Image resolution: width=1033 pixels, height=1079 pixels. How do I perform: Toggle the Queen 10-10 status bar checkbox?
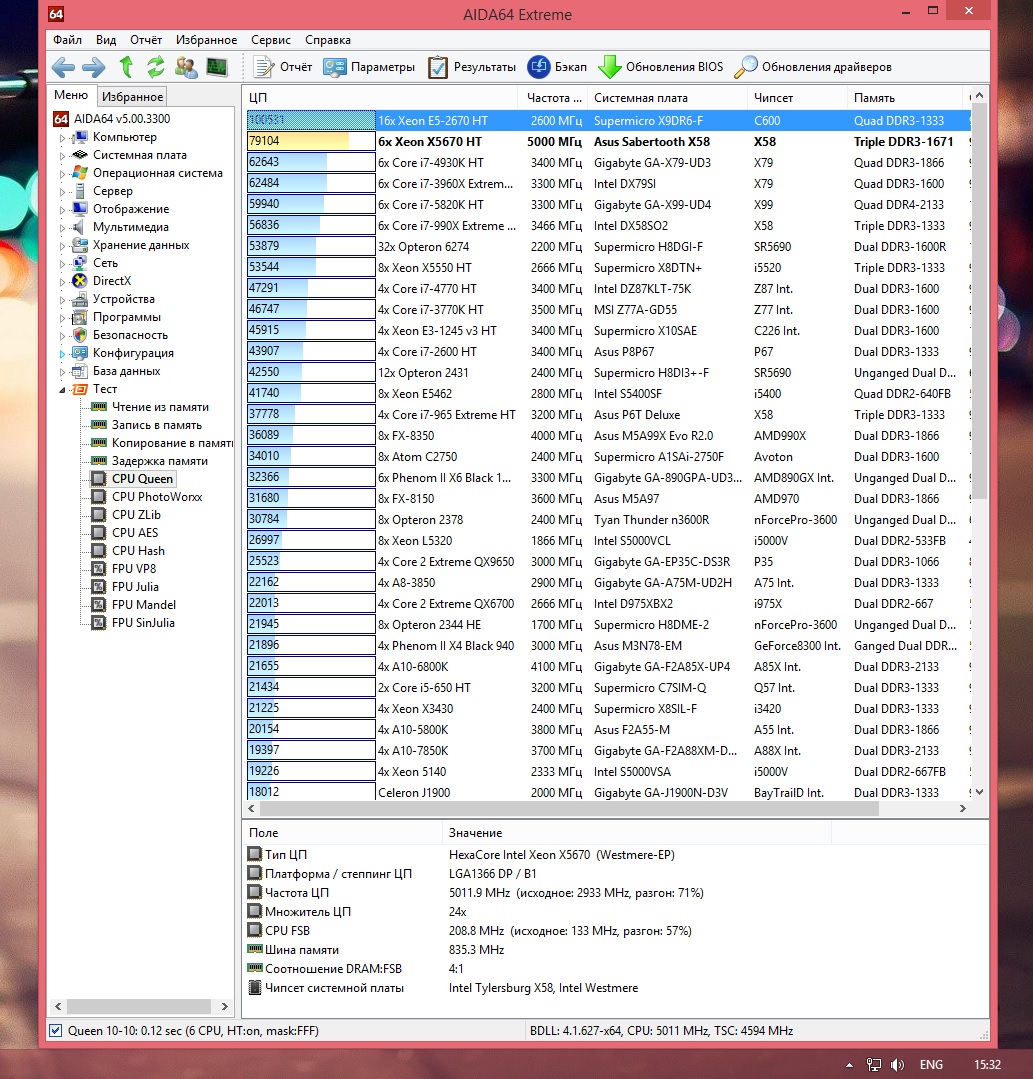coord(56,1030)
